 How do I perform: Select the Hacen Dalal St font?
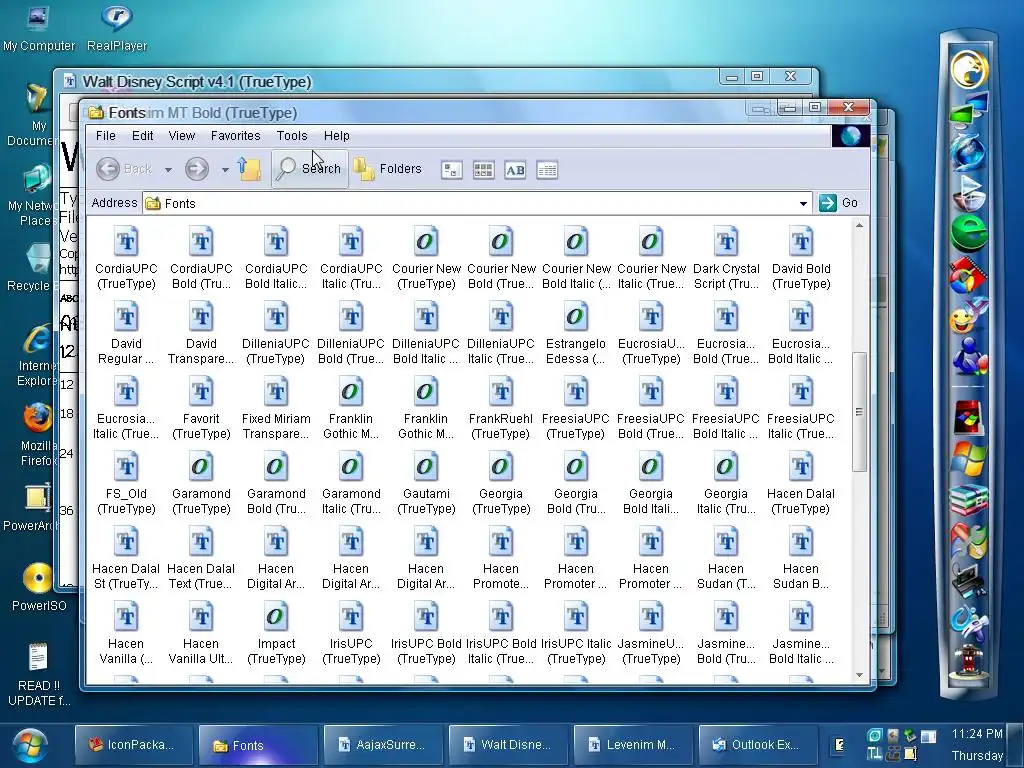click(x=126, y=559)
